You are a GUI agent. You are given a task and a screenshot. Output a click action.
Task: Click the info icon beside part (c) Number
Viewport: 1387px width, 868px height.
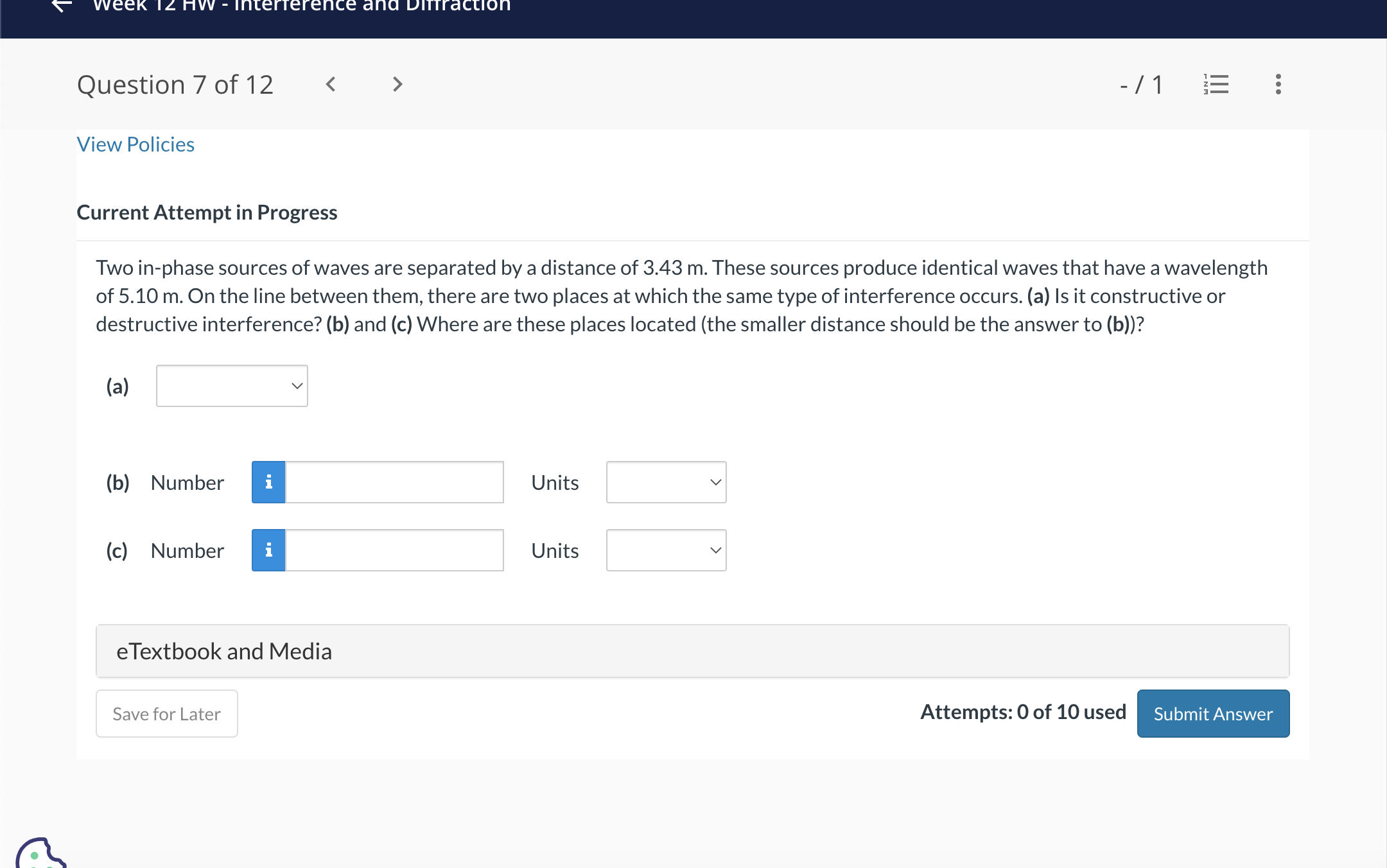268,550
